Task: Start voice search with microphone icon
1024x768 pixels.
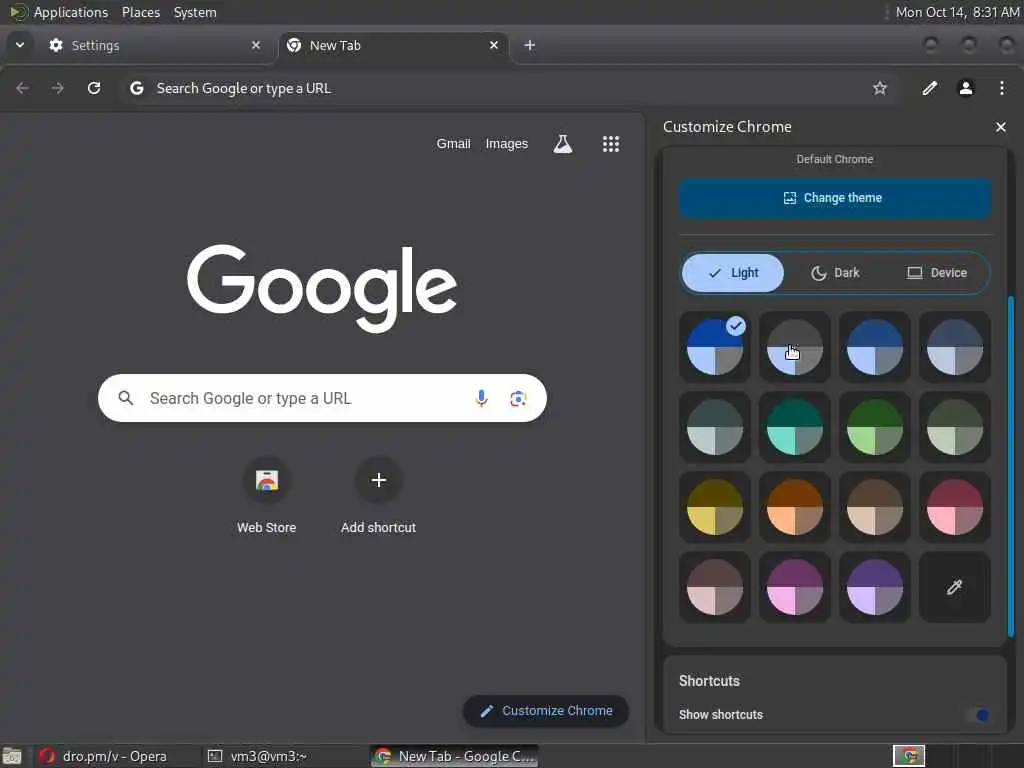Action: coord(481,398)
